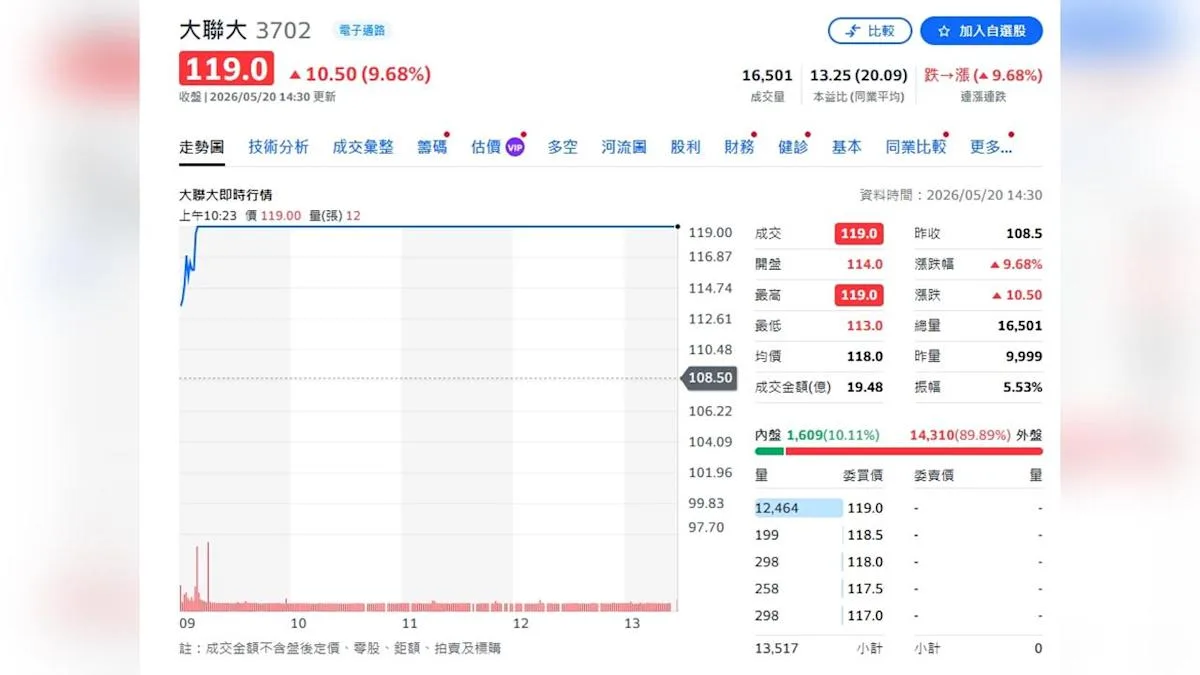Open the 估價 VIP tab
Image resolution: width=1200 pixels, height=675 pixels.
click(497, 147)
